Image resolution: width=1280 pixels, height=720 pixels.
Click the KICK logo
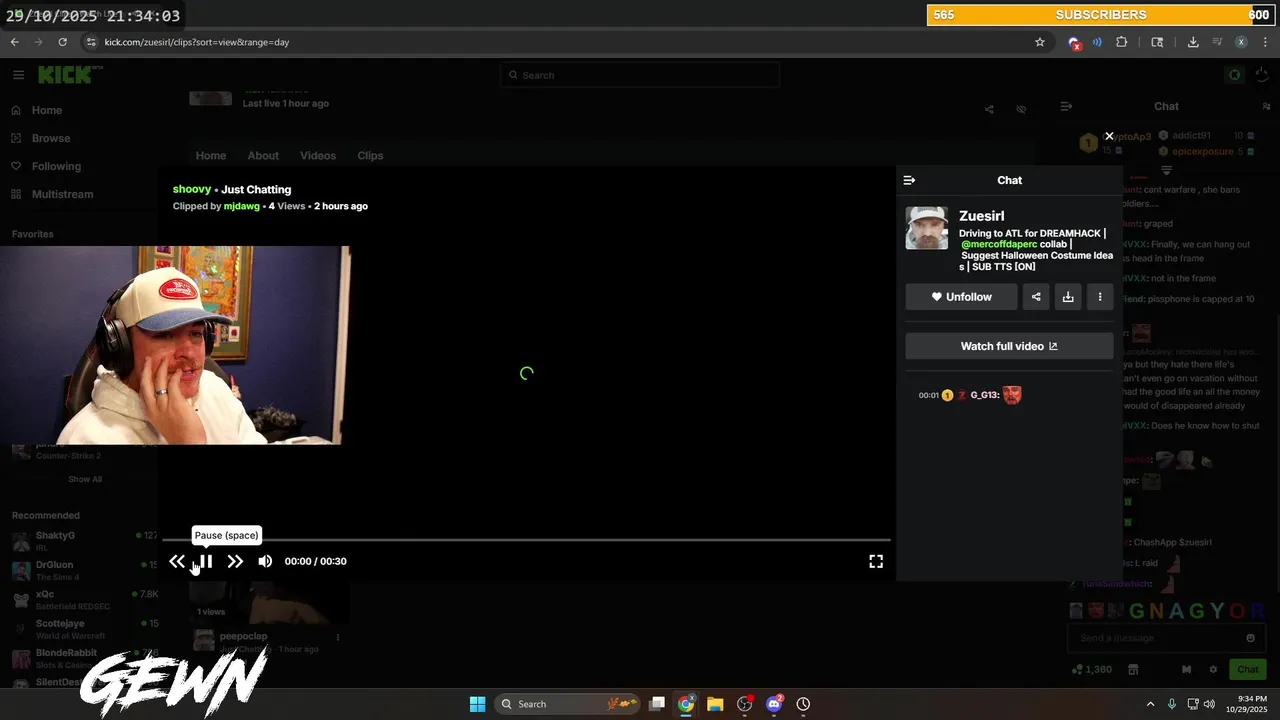[x=67, y=75]
